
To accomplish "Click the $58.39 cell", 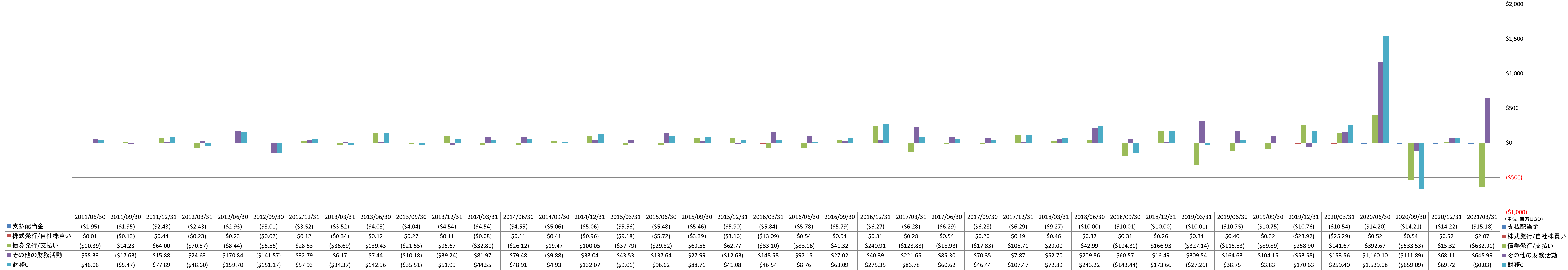I will [x=90, y=255].
